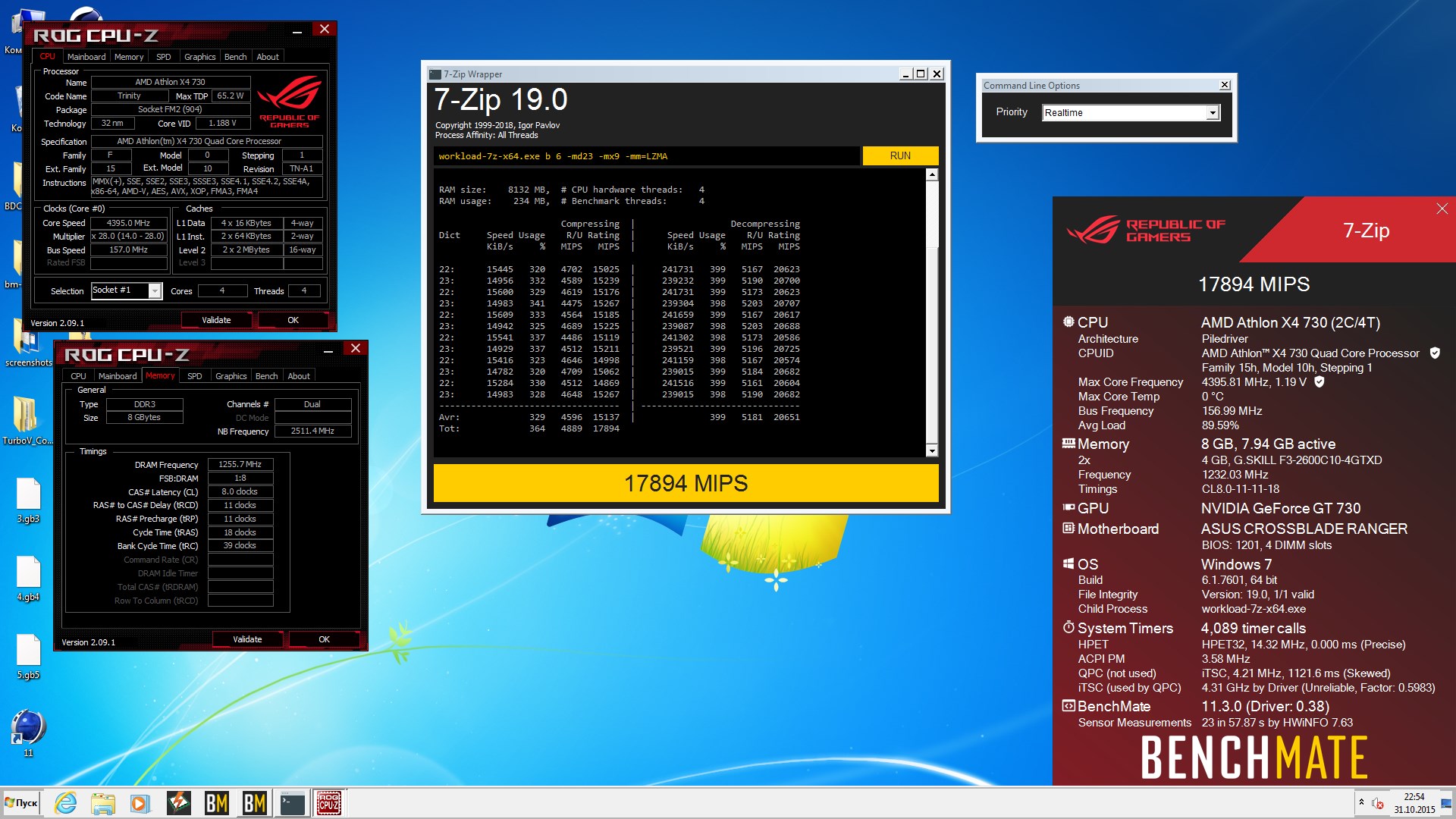Click the System Timers clock icon
1456x819 pixels.
click(x=1068, y=627)
